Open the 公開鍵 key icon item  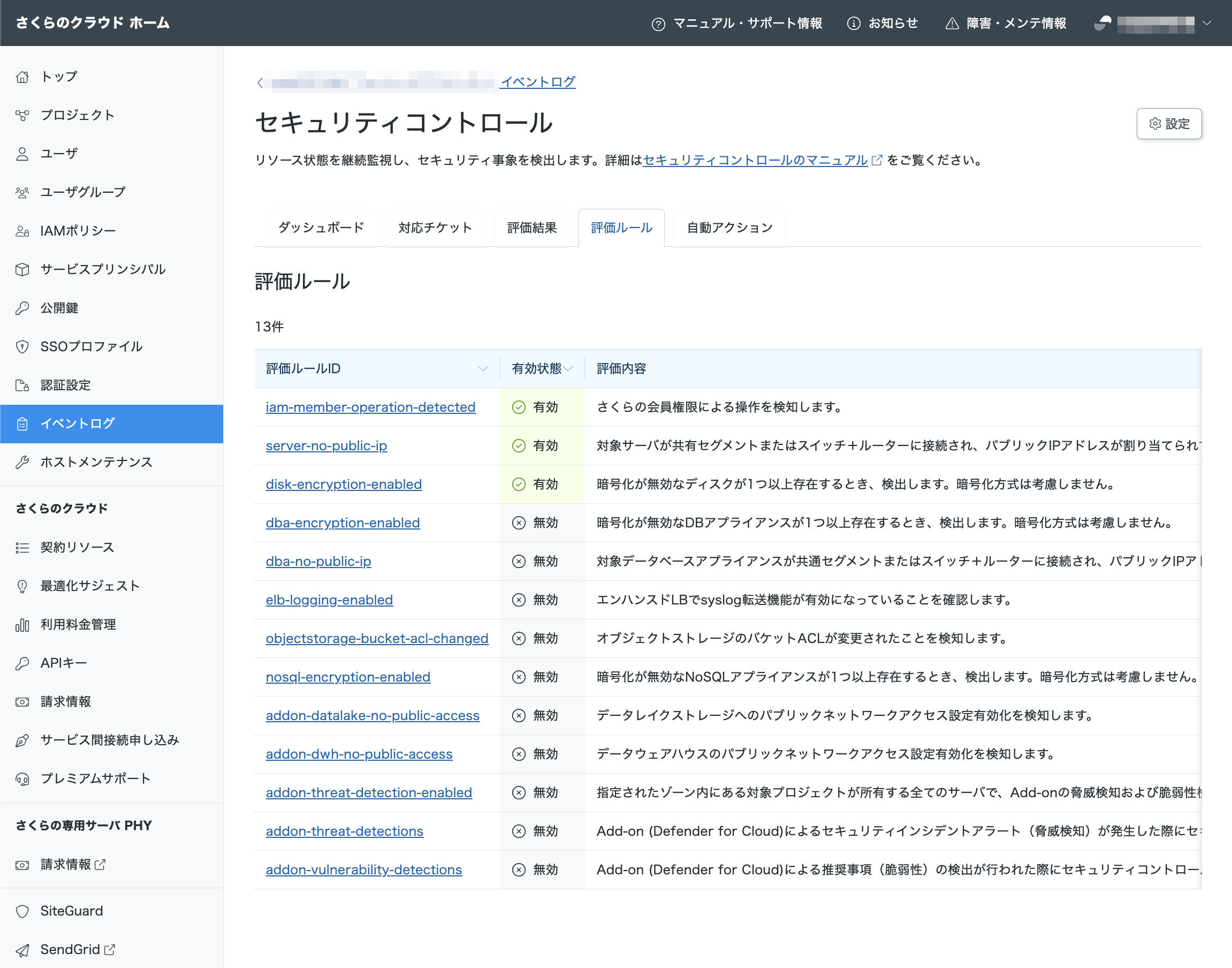(22, 308)
